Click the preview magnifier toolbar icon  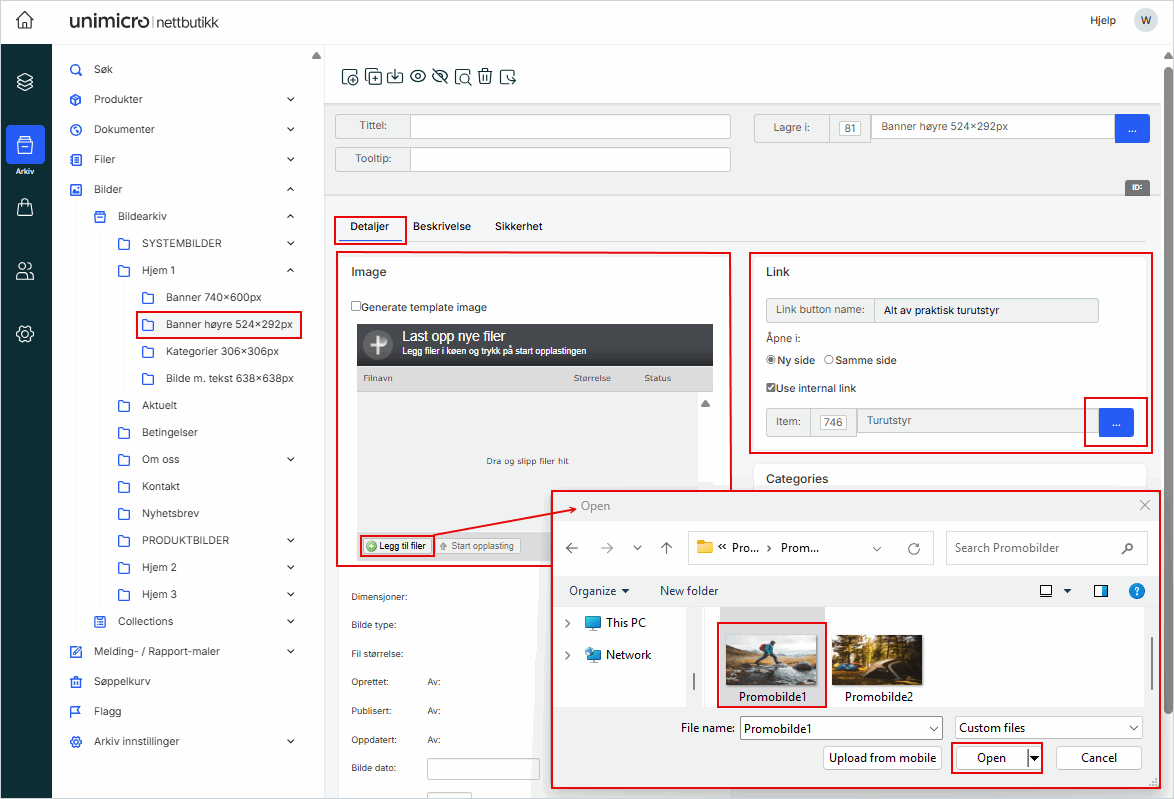pos(463,77)
